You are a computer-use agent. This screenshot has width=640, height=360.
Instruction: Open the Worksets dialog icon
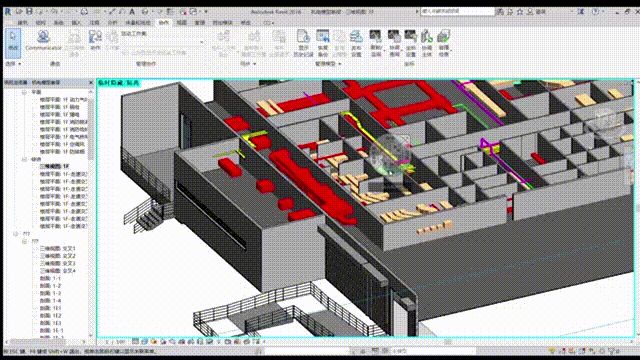pos(95,40)
